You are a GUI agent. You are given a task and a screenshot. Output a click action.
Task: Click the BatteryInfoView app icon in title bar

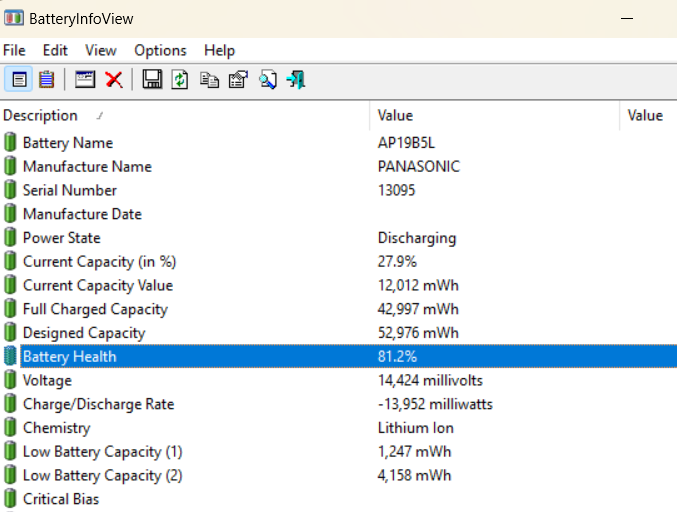(x=14, y=18)
